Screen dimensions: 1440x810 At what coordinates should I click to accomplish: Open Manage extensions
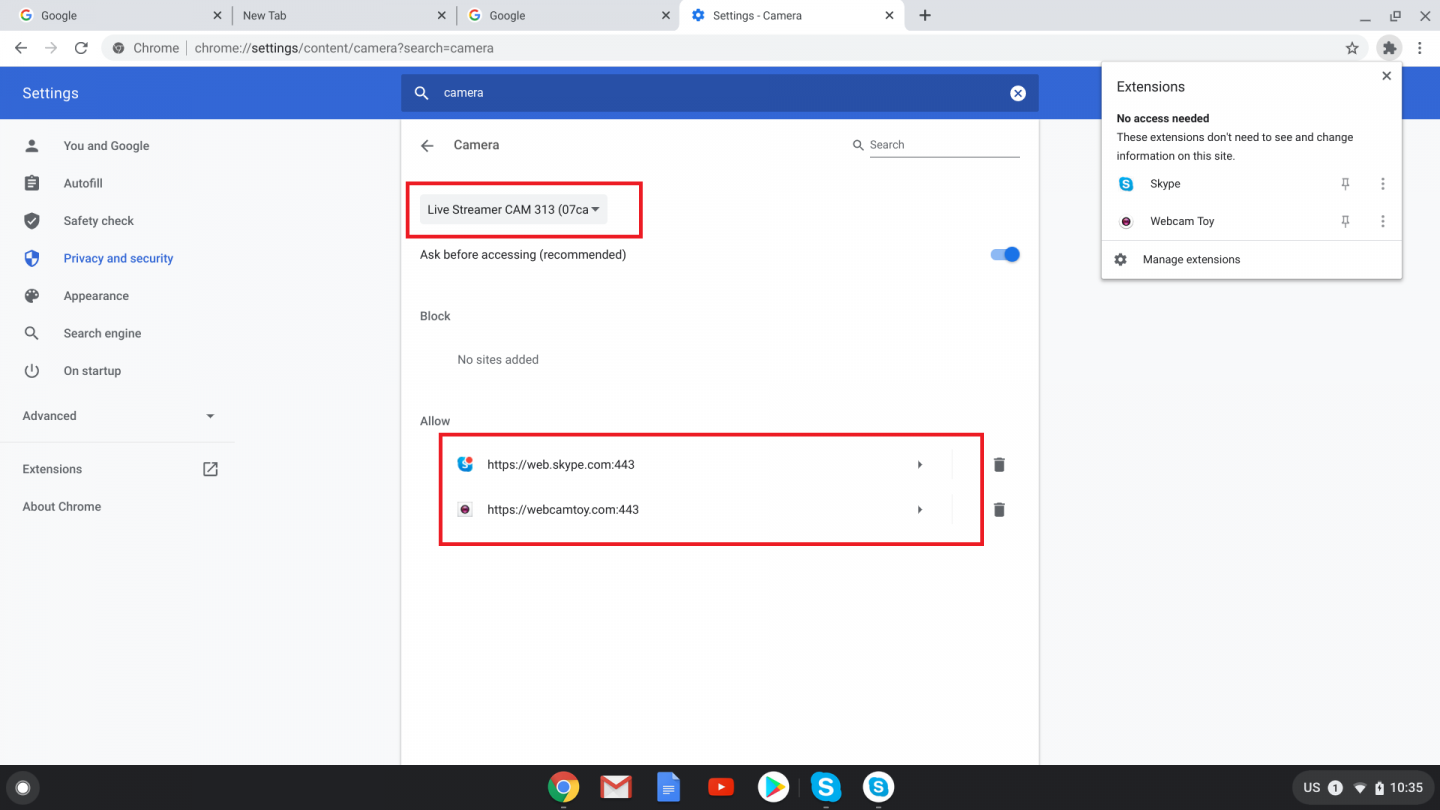(x=1190, y=260)
